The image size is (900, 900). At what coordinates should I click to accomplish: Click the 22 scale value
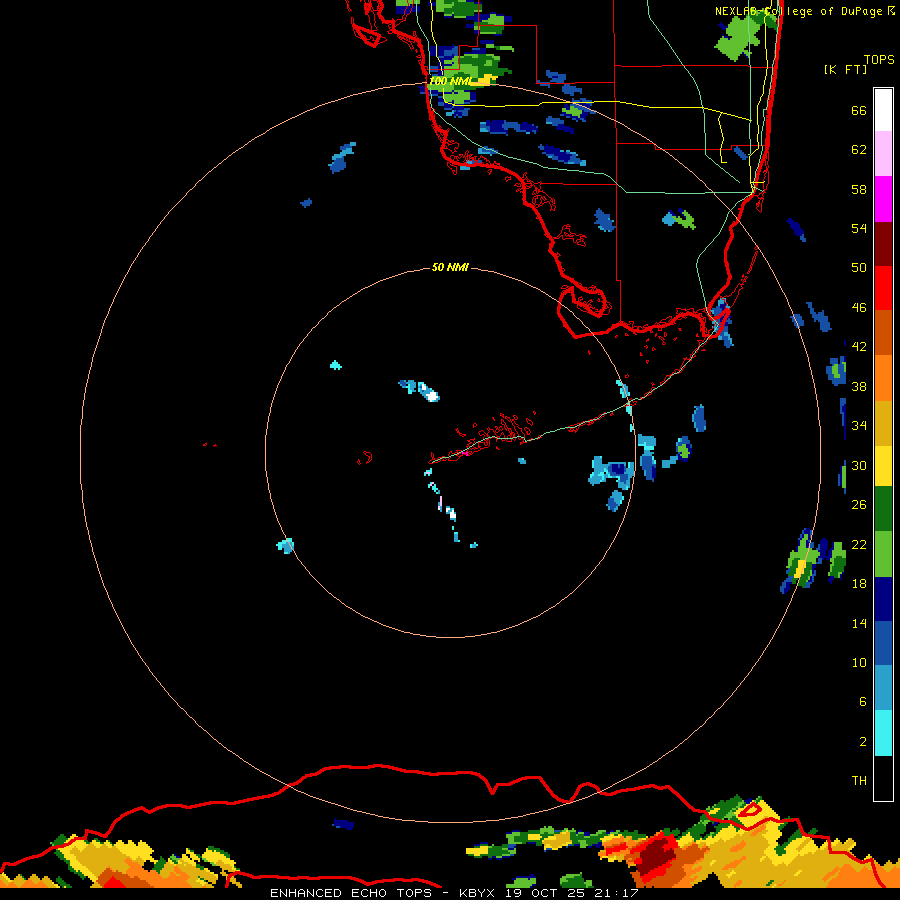(x=859, y=544)
